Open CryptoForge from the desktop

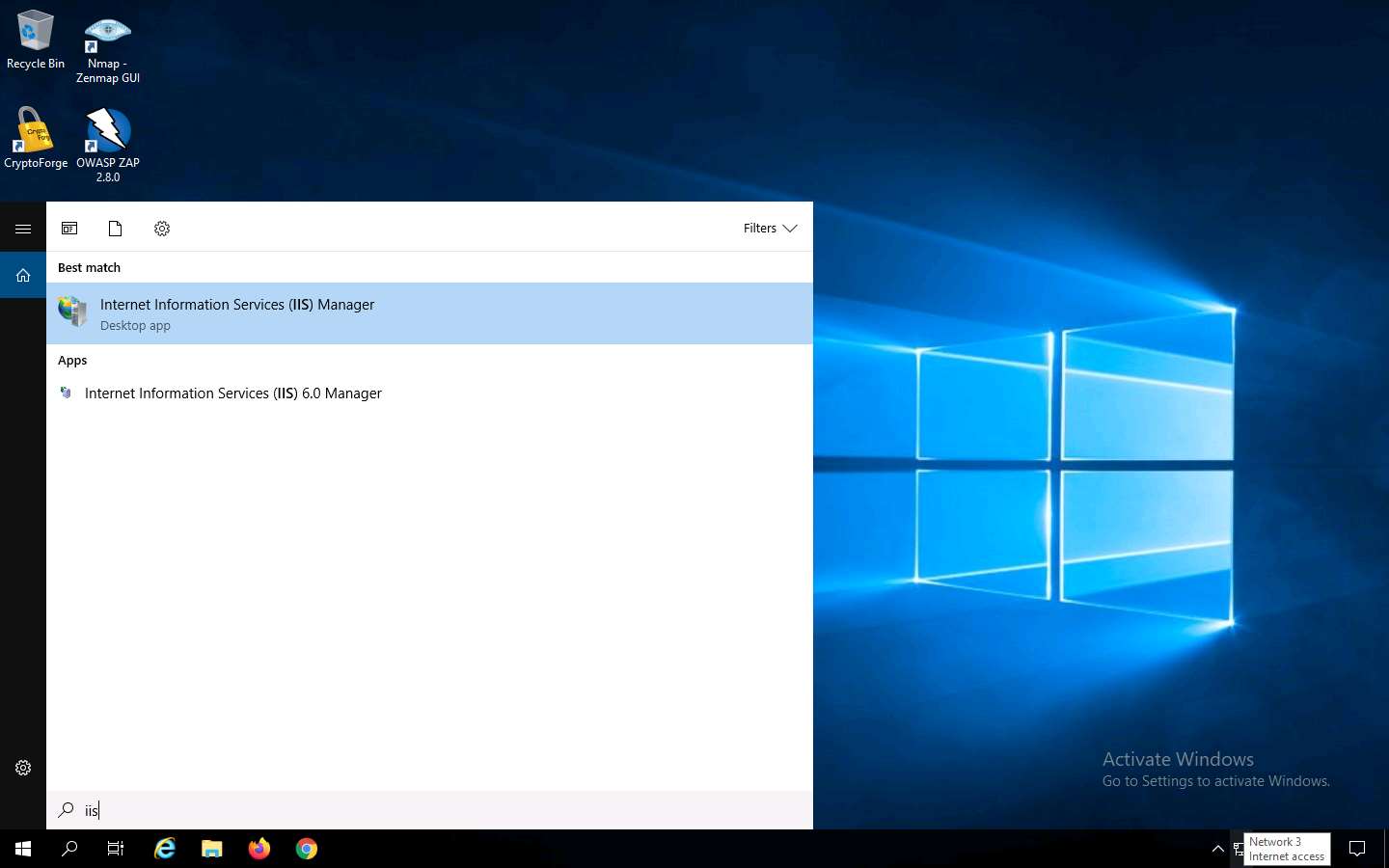click(x=35, y=130)
